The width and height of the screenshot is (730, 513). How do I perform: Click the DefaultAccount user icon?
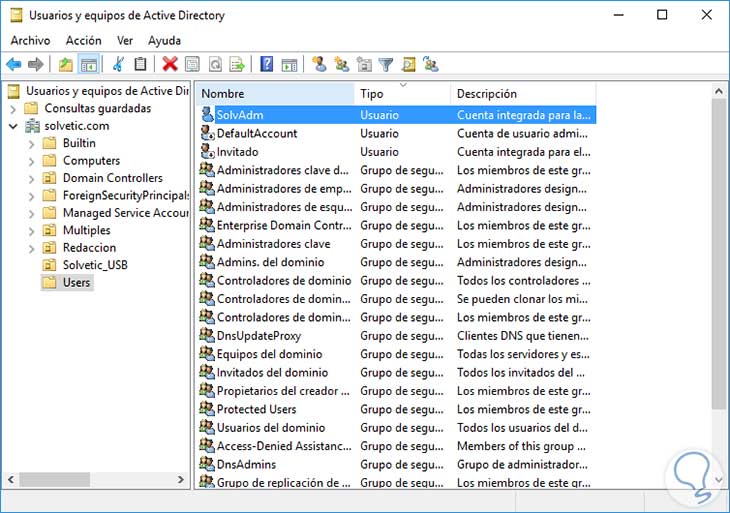coord(207,133)
